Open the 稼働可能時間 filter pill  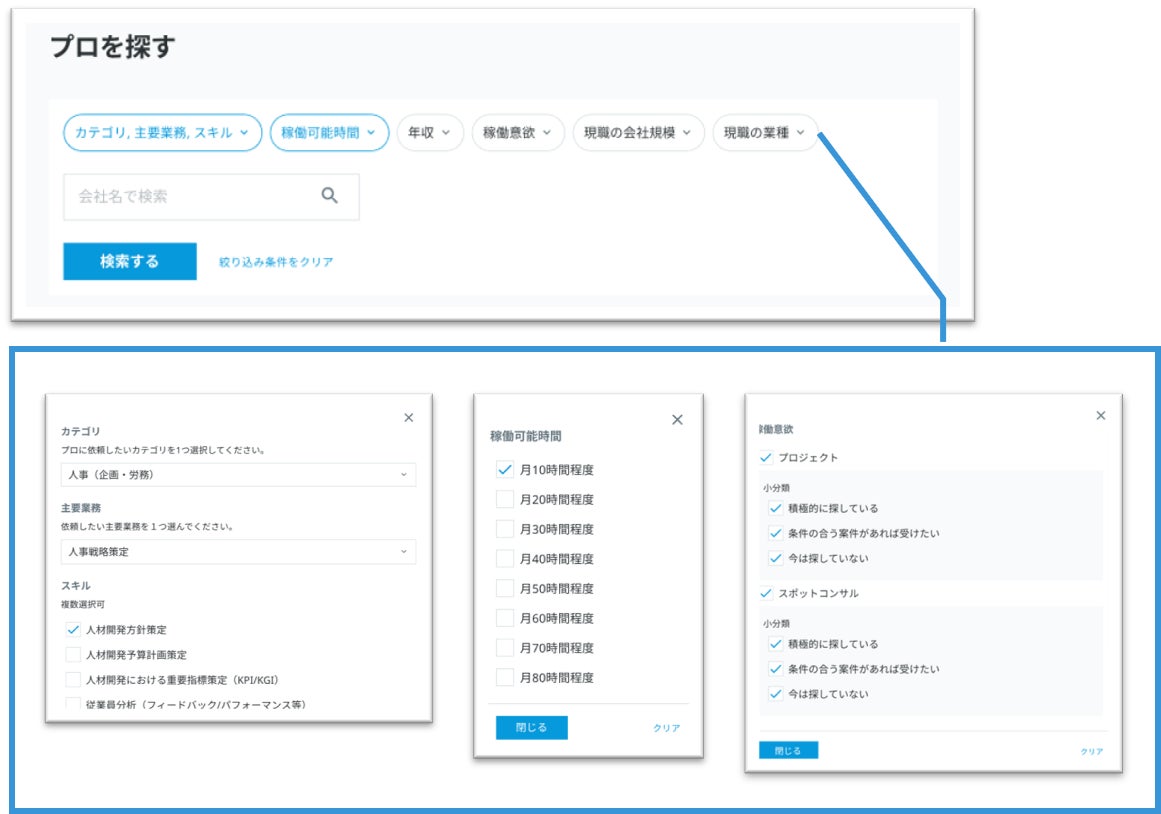(x=329, y=133)
